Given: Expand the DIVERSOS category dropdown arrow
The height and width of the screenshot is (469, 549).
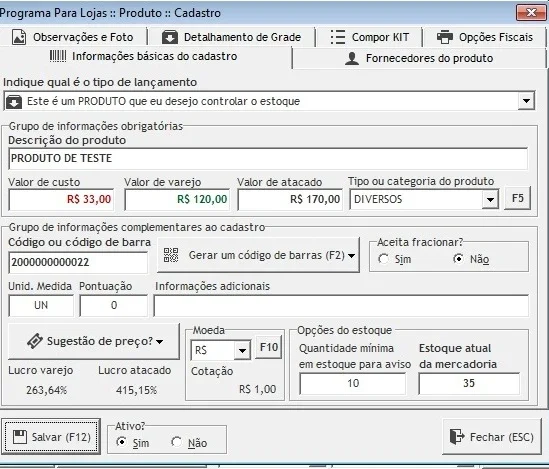Looking at the screenshot, I should 490,200.
